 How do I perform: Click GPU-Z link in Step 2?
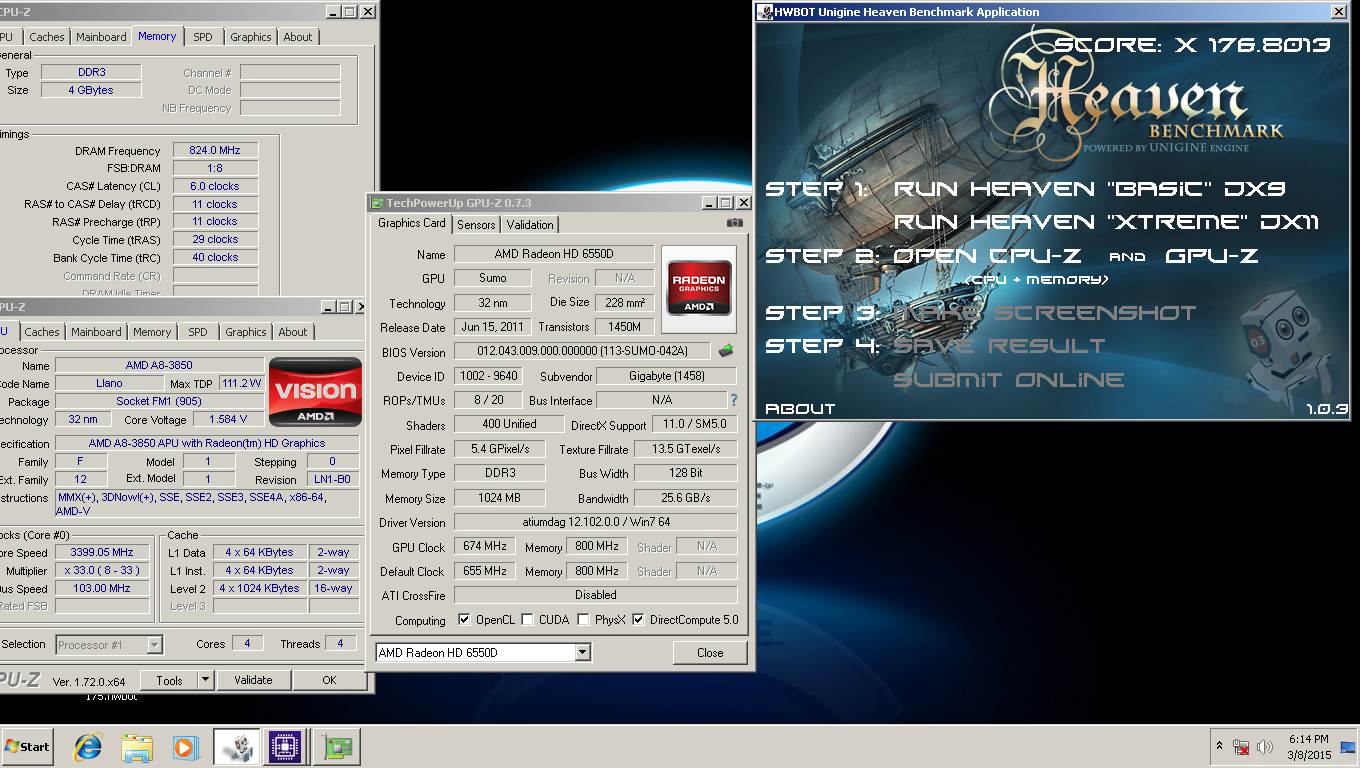click(1212, 256)
